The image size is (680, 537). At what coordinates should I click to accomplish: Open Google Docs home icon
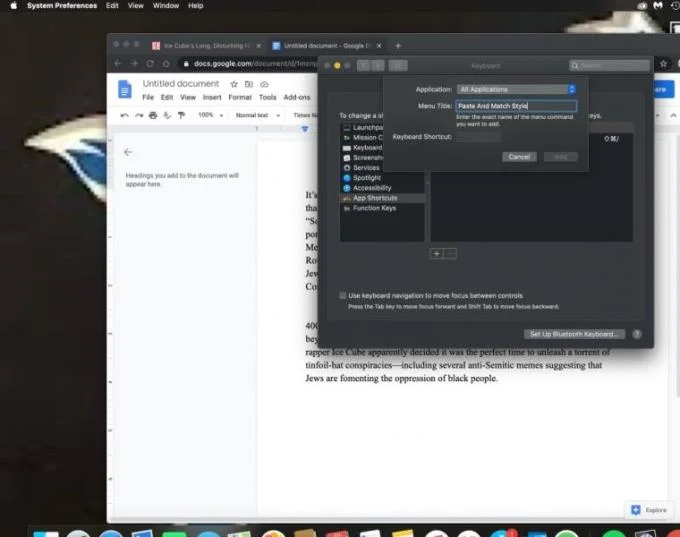click(x=125, y=89)
